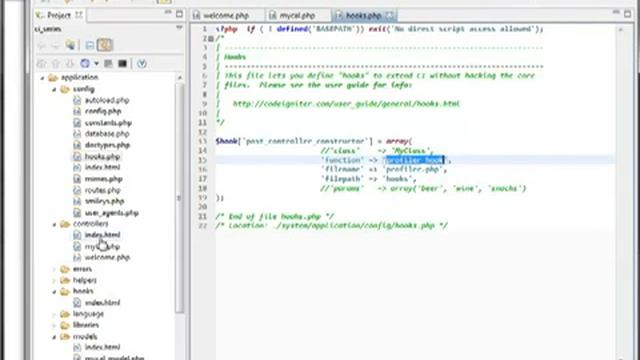
Task: Click the go-up folder icon in Project toolbar
Action: [x=70, y=45]
